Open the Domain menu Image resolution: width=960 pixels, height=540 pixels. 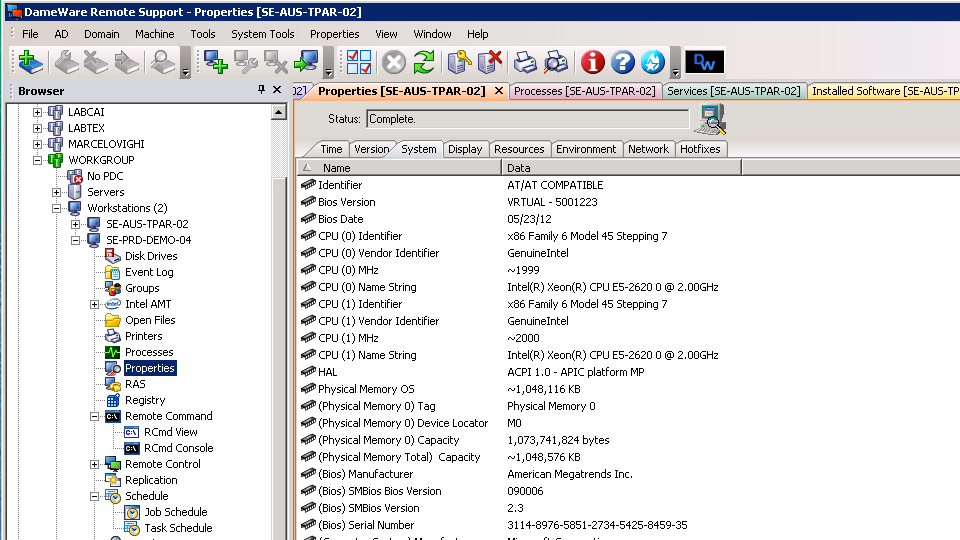point(102,34)
